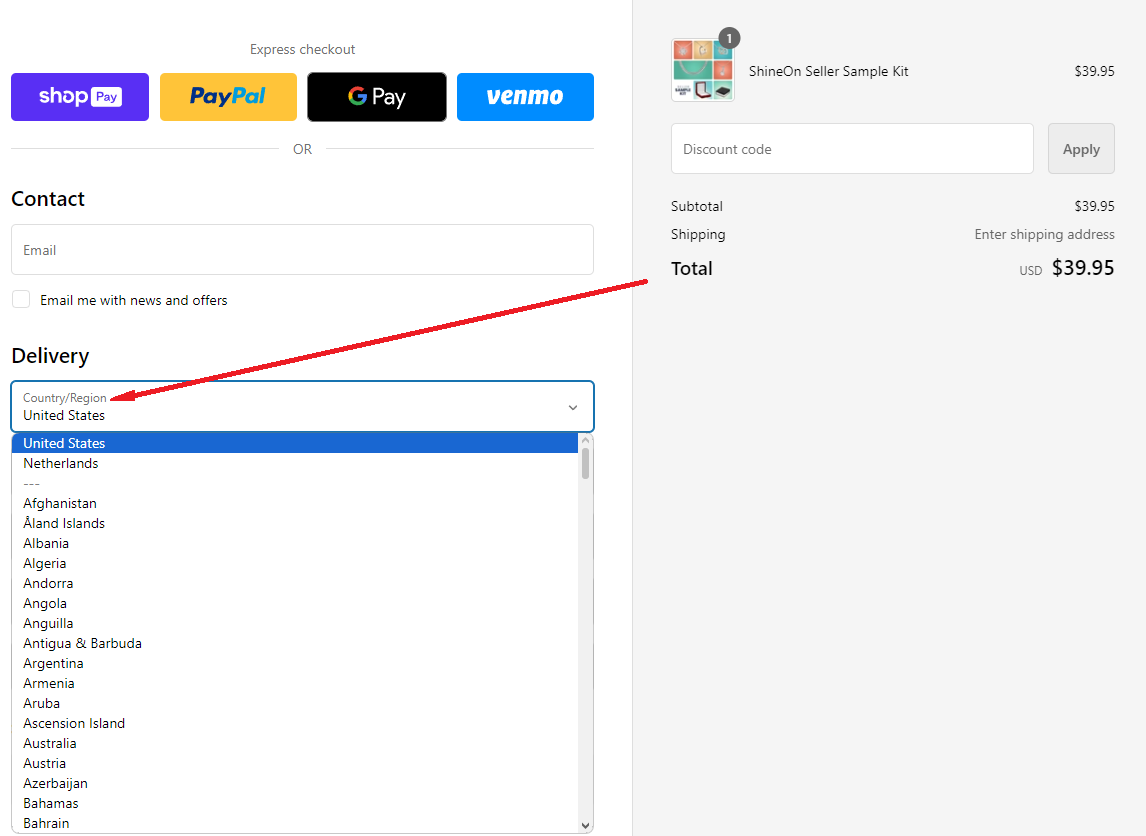This screenshot has height=836, width=1146.
Task: Tick 'Email me with news and offers'
Action: coord(21,300)
